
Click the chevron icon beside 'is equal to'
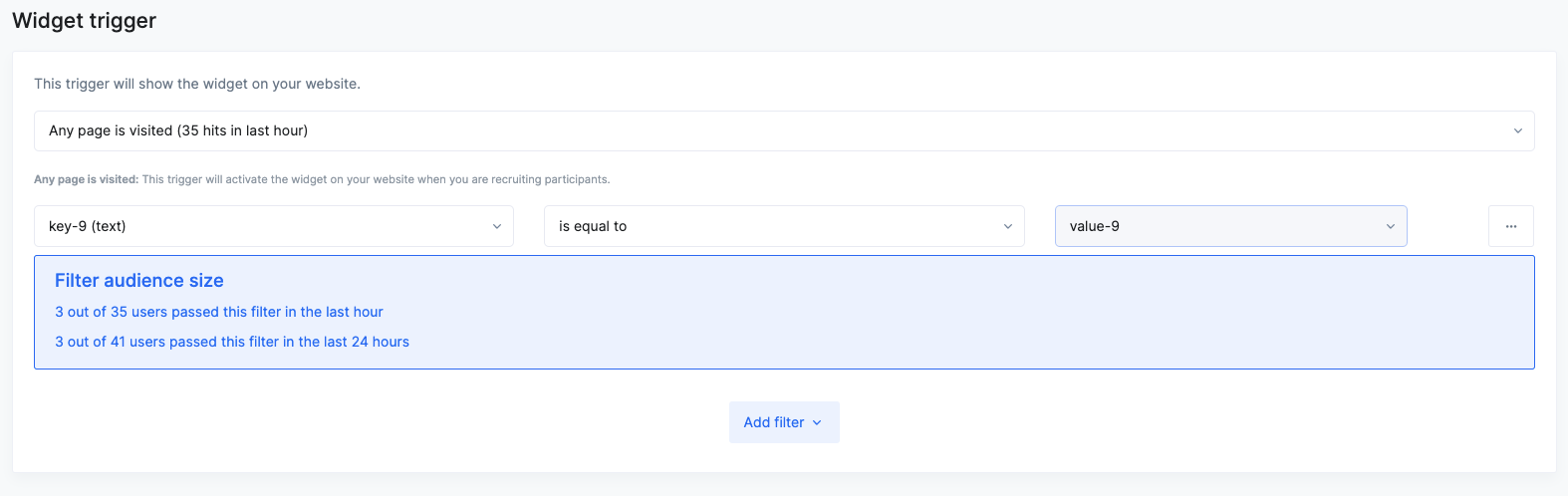(x=1008, y=226)
